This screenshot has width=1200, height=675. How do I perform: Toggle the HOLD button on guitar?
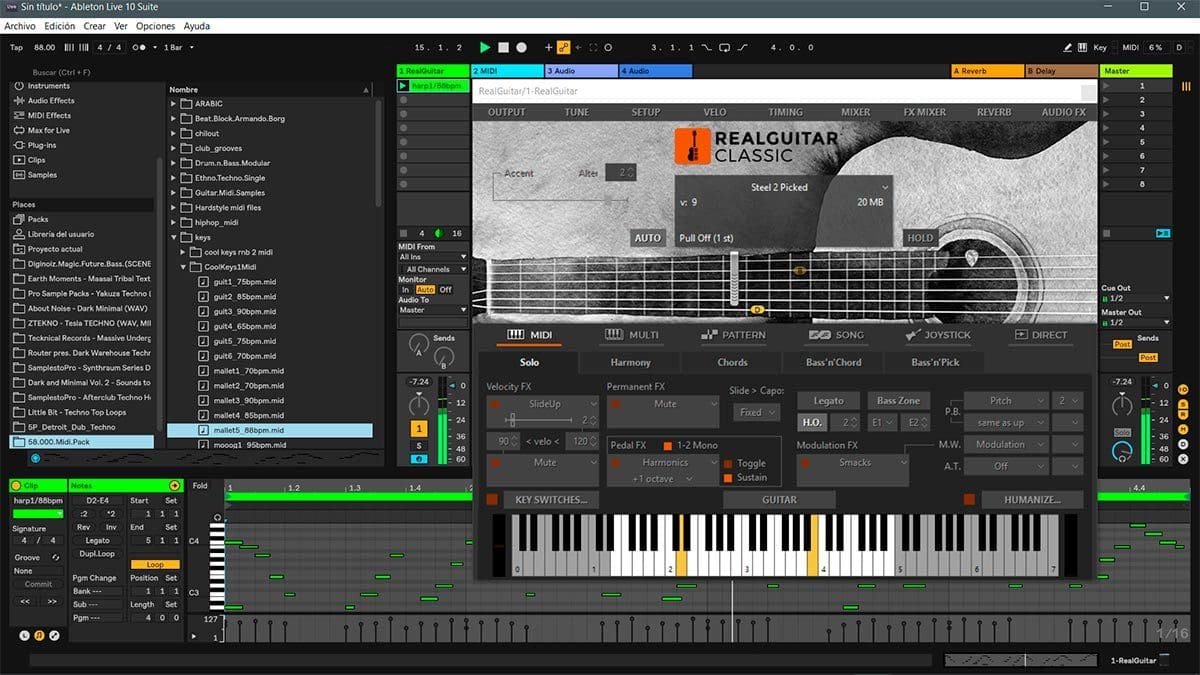(920, 238)
